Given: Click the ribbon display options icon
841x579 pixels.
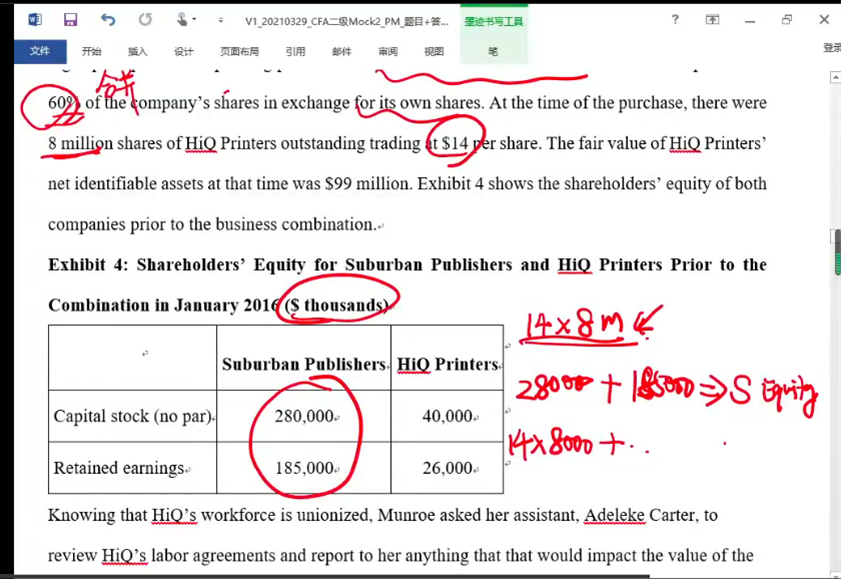Looking at the screenshot, I should [712, 20].
